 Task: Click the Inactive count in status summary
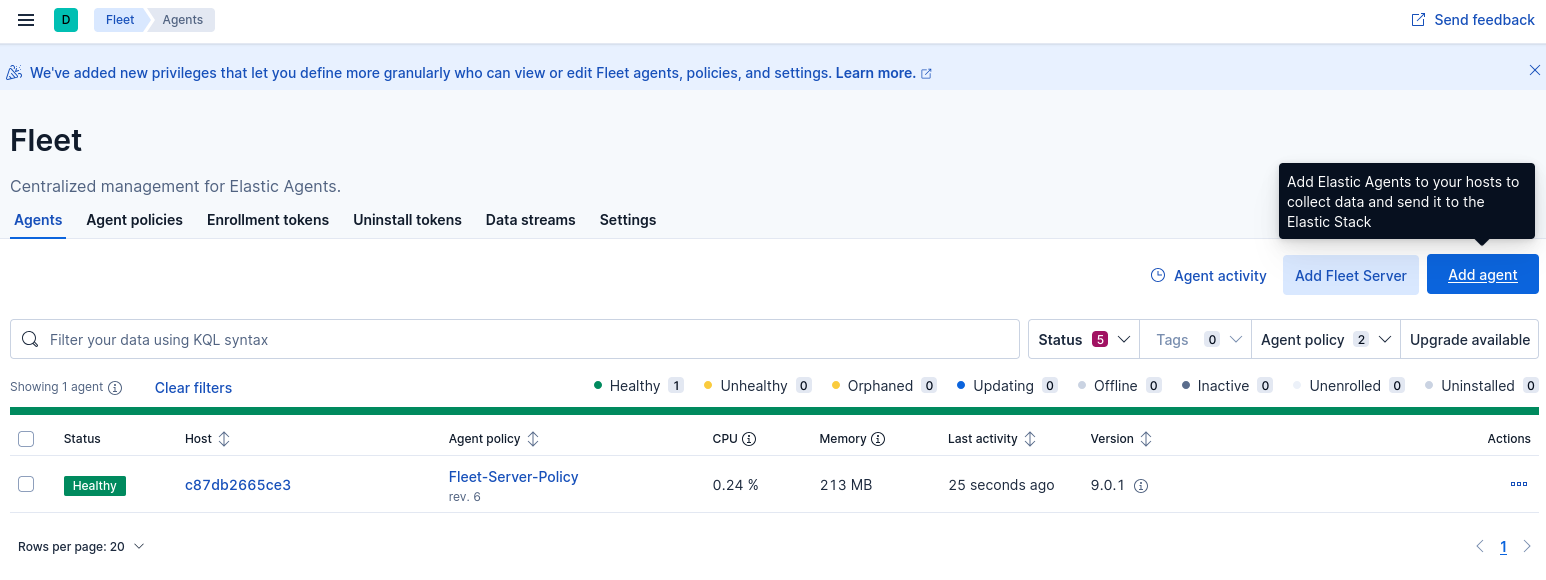[x=1265, y=386]
